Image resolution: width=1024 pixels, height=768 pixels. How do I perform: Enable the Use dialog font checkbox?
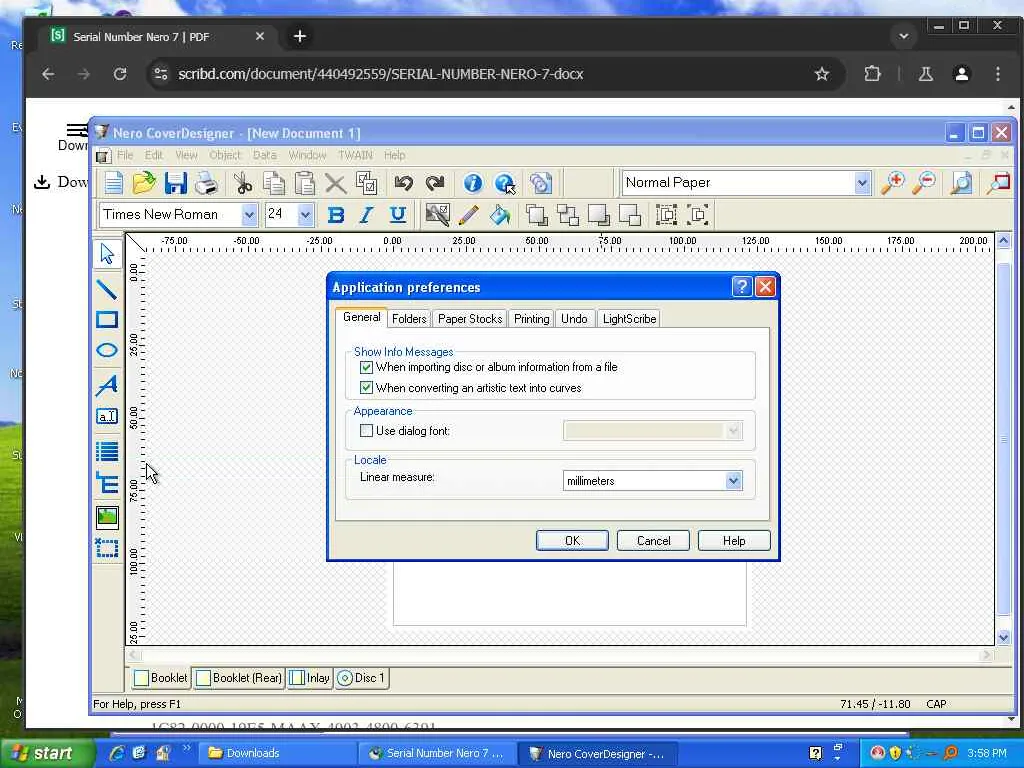click(x=366, y=431)
